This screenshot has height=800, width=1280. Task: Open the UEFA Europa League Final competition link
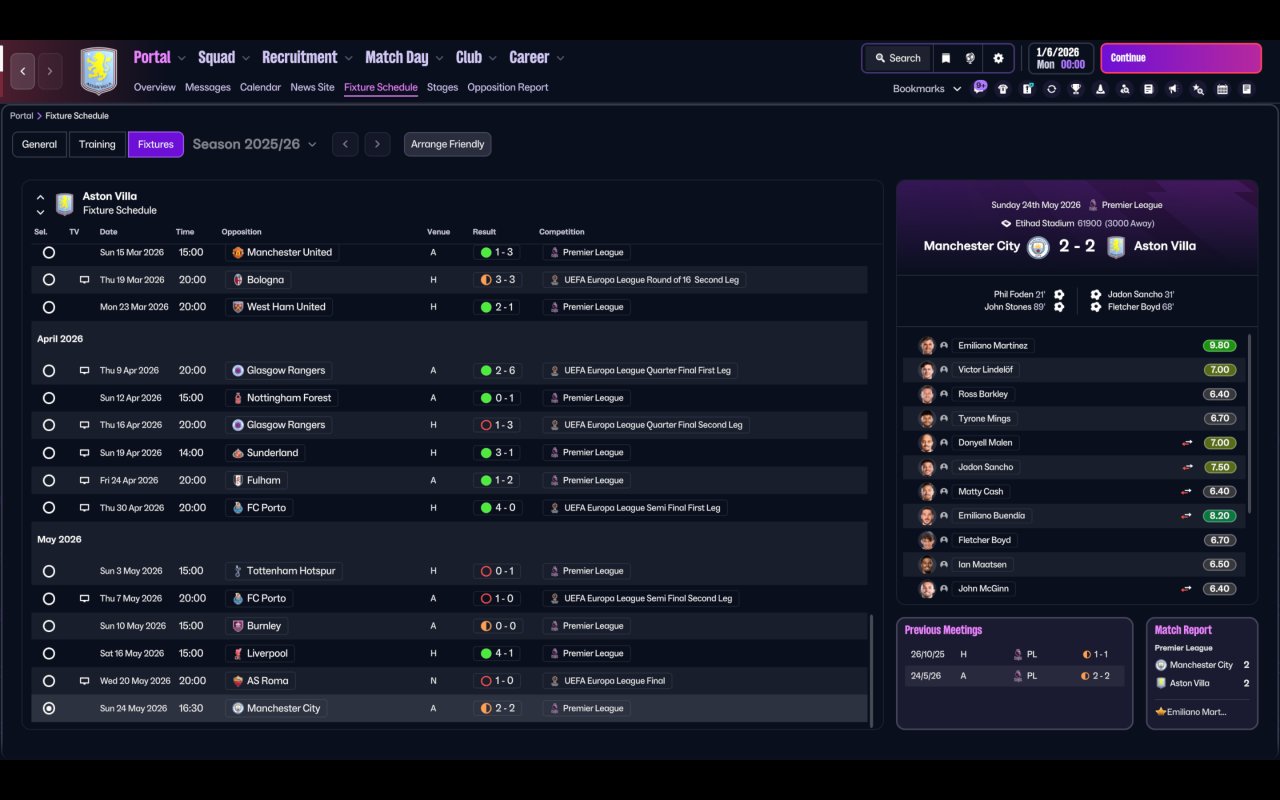tap(607, 681)
